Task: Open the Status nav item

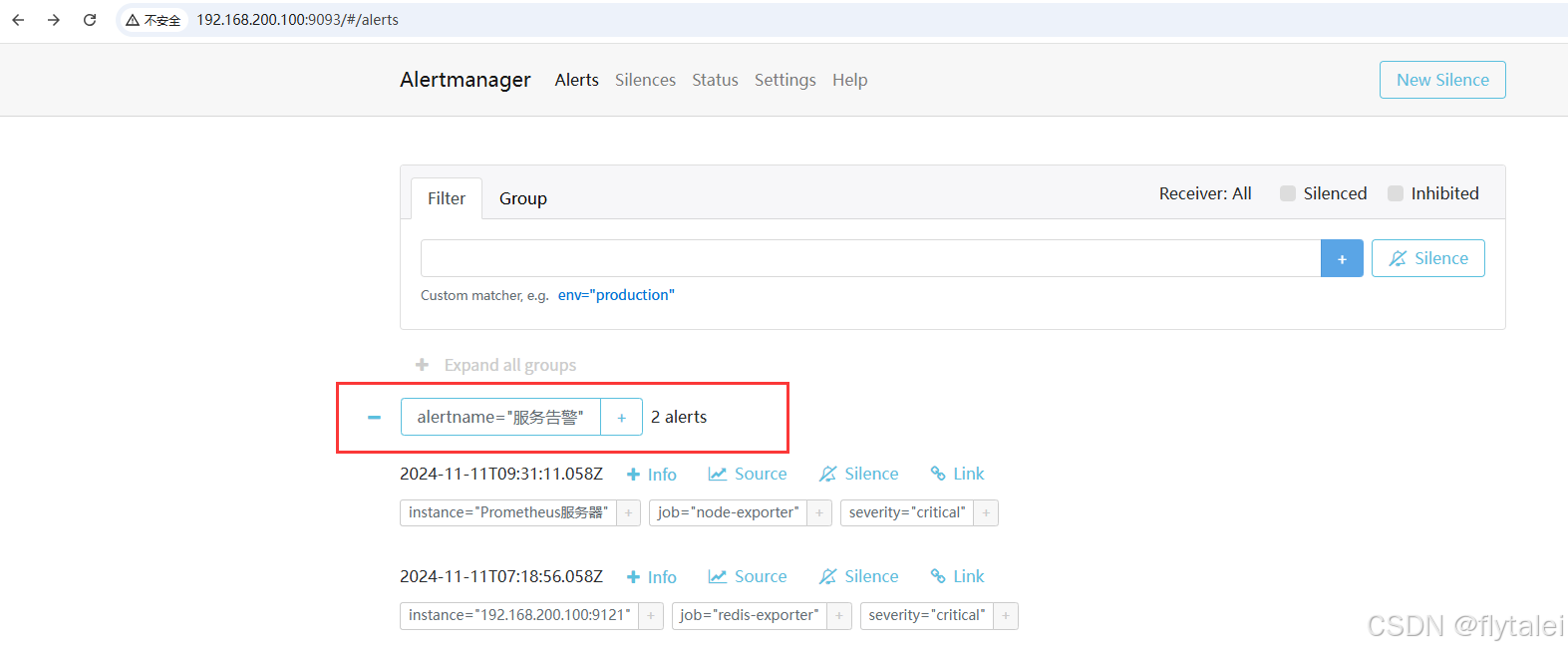Action: coord(716,80)
